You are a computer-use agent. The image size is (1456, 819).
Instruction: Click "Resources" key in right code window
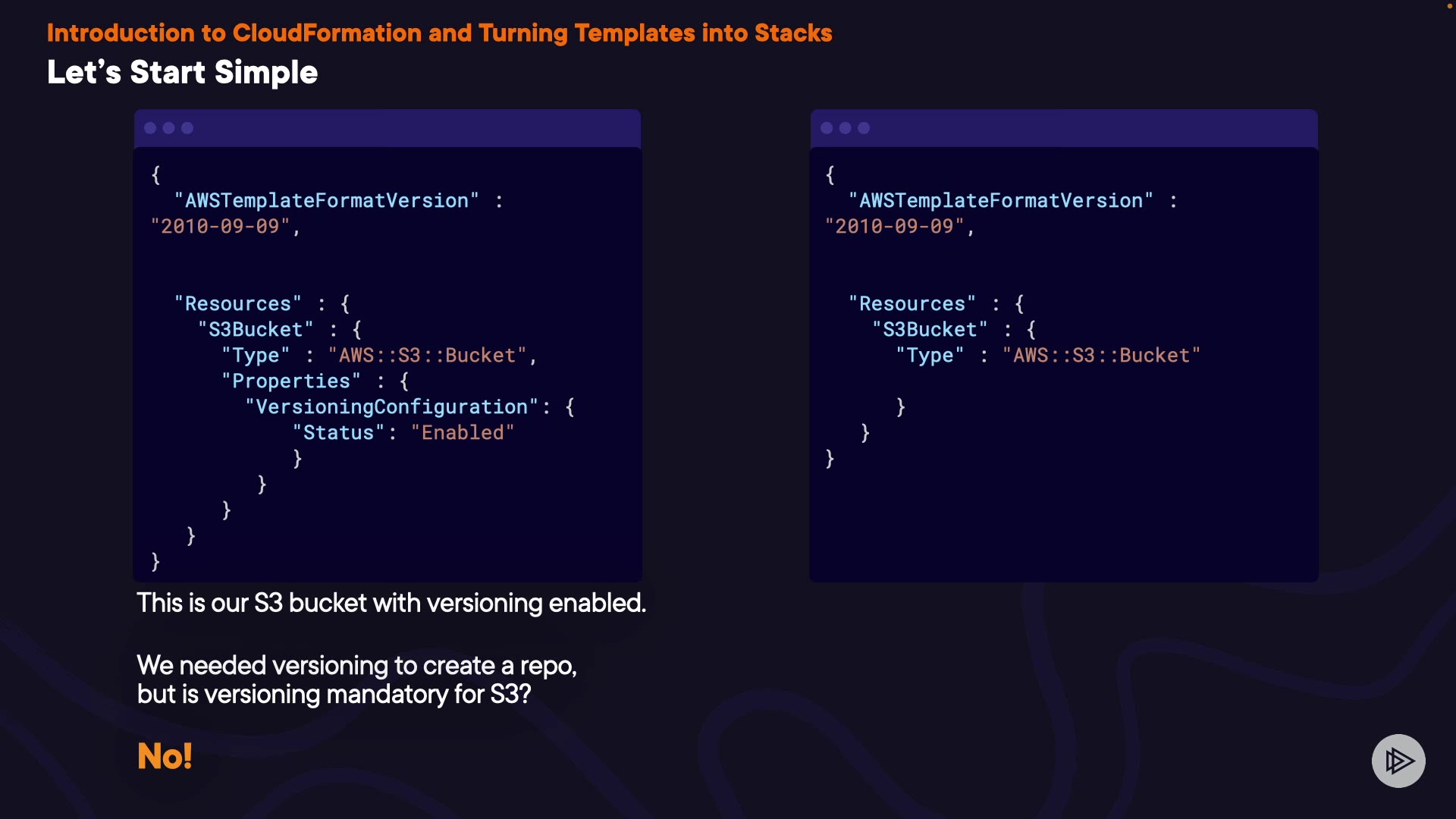coord(912,304)
